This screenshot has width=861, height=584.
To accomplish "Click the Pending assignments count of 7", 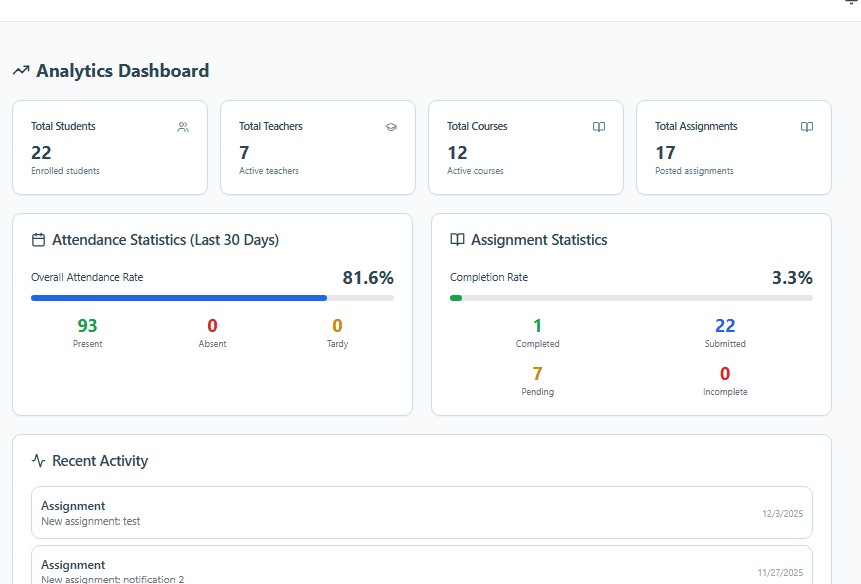I will pos(537,373).
